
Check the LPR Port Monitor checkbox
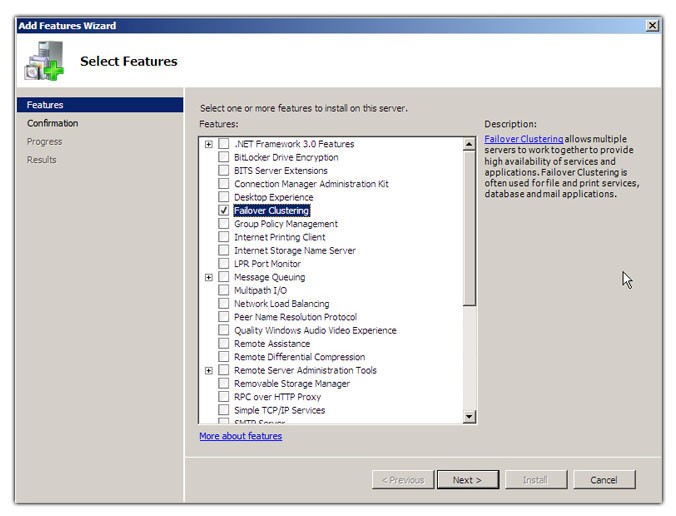point(223,263)
